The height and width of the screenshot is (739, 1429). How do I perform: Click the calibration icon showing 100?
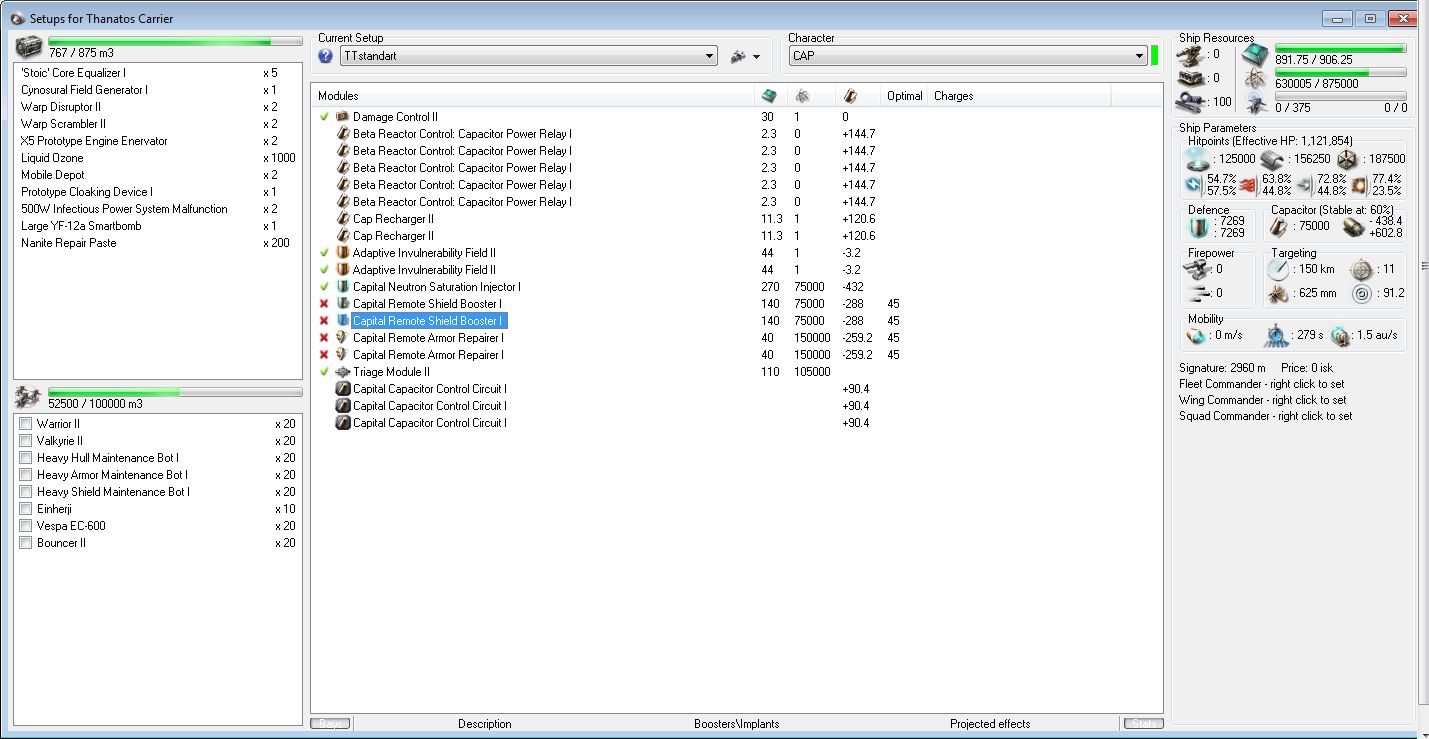coord(1190,101)
